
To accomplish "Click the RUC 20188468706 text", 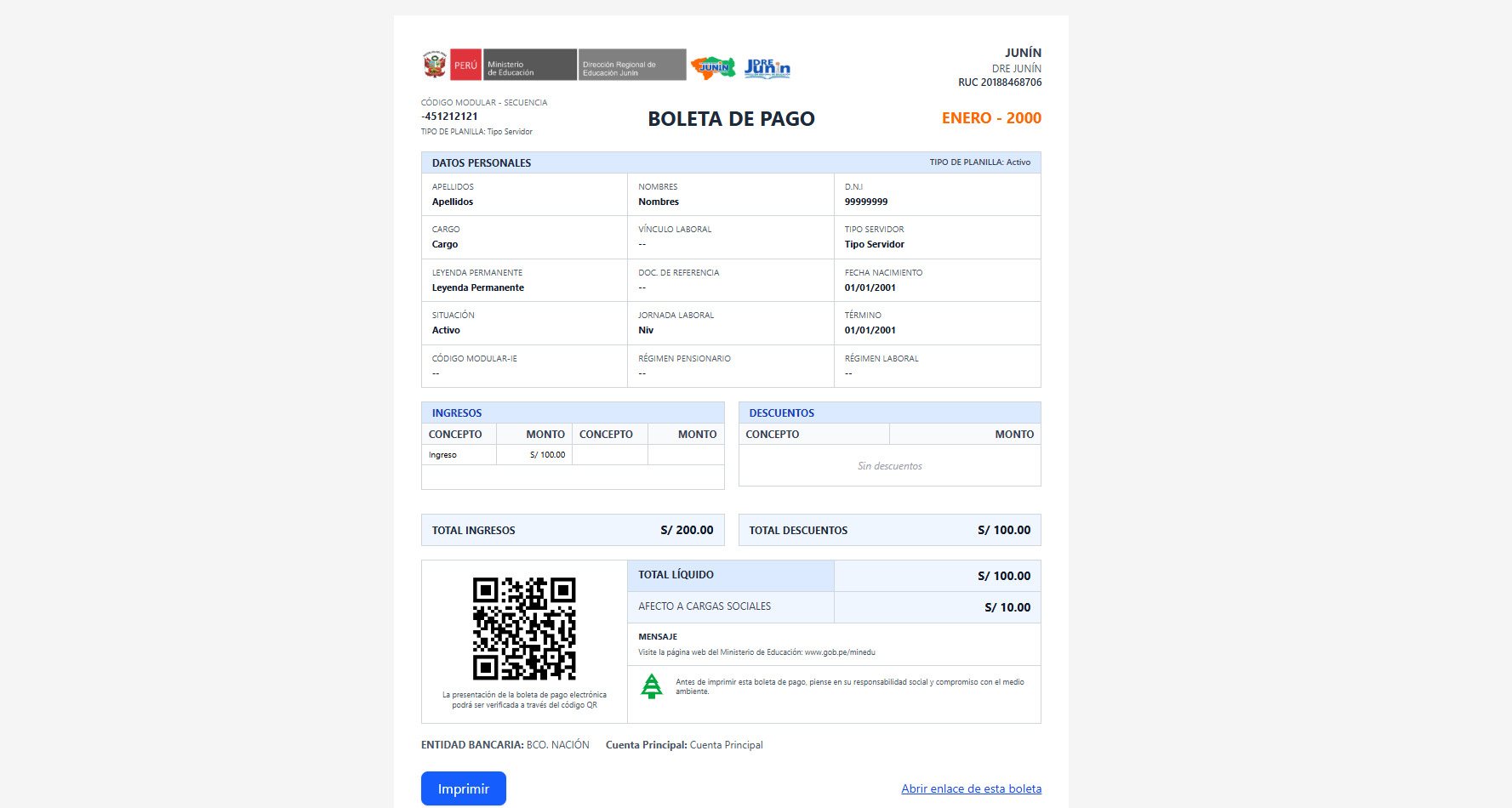I will point(1000,83).
